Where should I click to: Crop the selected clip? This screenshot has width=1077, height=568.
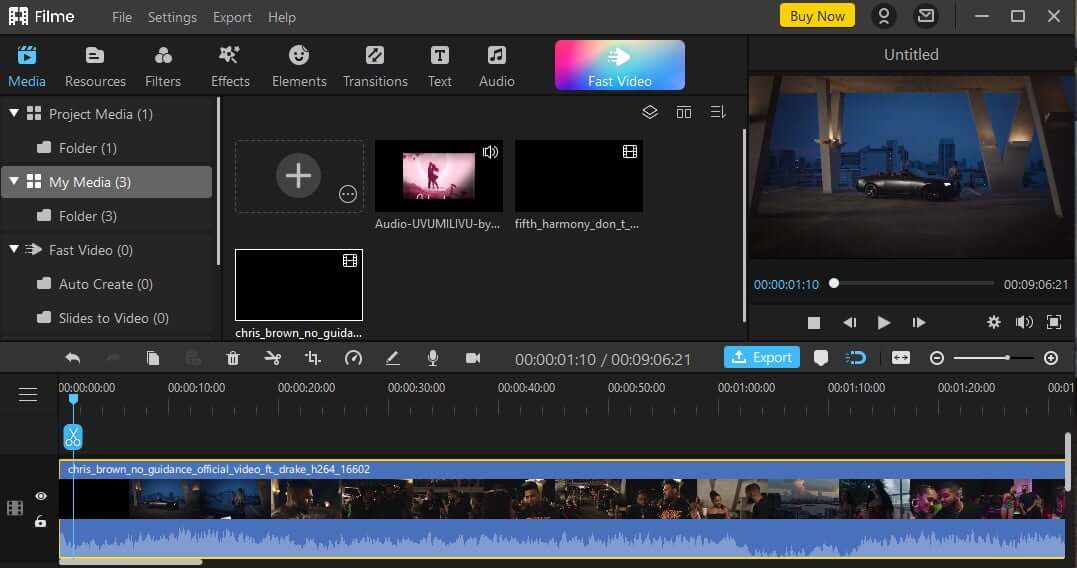click(x=313, y=358)
